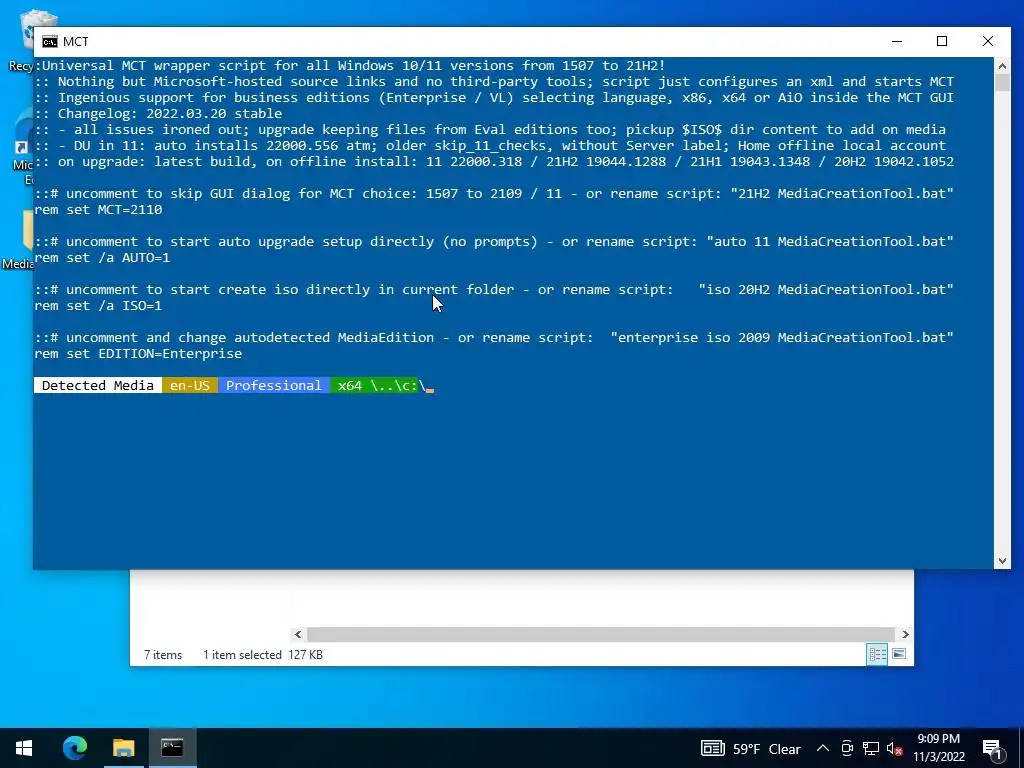The width and height of the screenshot is (1024, 768).
Task: Click the 'Universal MCT wrapper script' title line
Action: tap(350, 65)
